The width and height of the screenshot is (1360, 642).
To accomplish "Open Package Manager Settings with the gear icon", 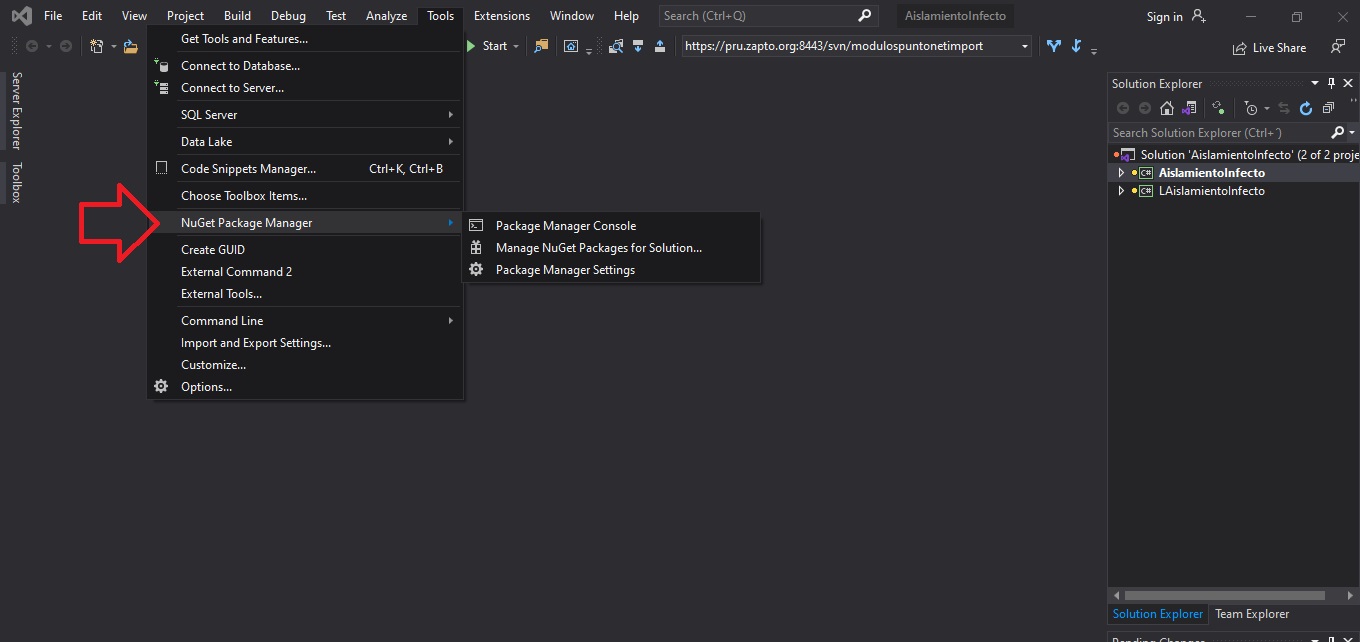I will 476,269.
